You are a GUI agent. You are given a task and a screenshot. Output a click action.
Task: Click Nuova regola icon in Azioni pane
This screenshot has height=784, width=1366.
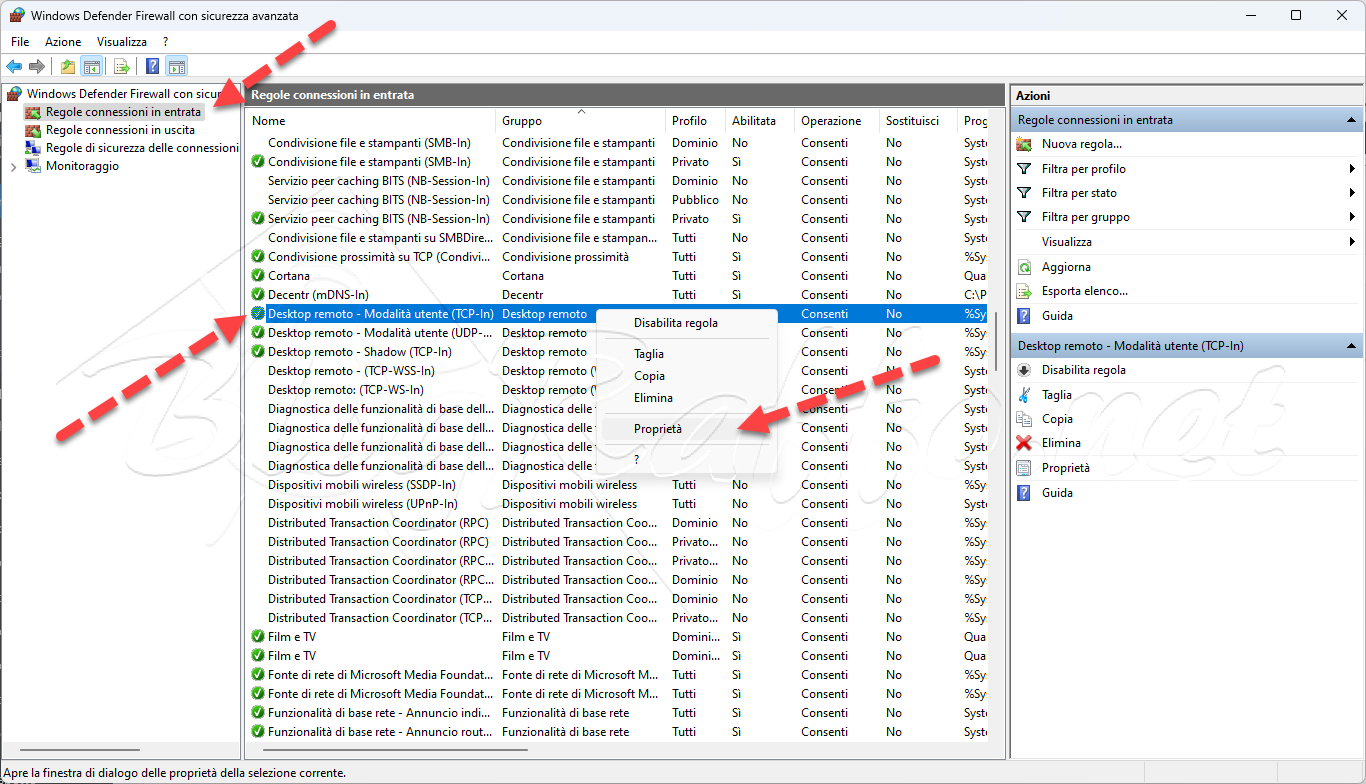pos(1024,144)
